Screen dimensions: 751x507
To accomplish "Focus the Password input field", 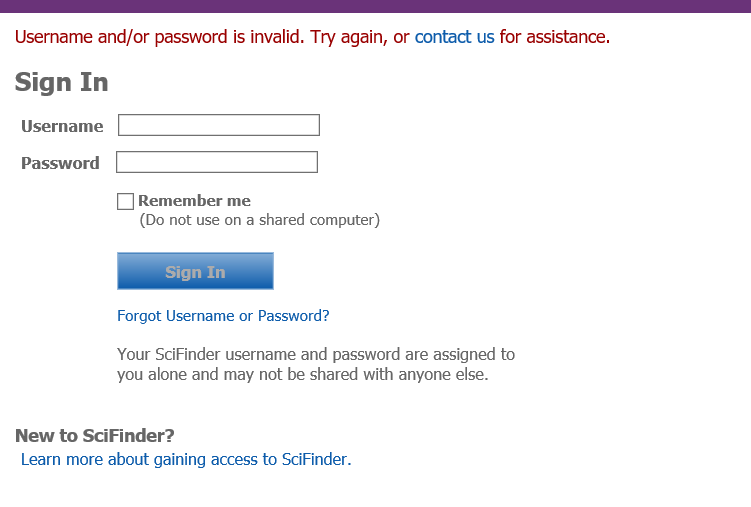I will 217,162.
